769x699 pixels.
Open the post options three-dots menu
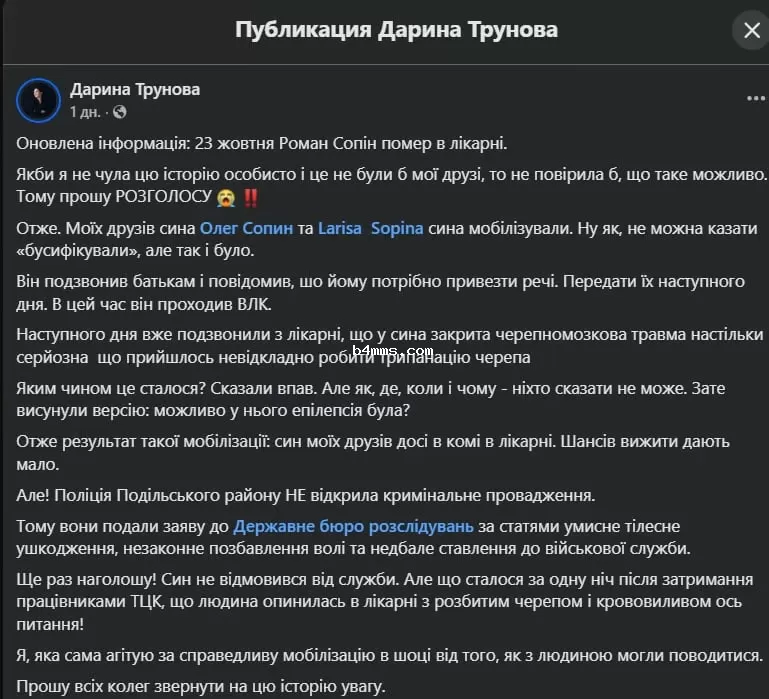[x=756, y=98]
